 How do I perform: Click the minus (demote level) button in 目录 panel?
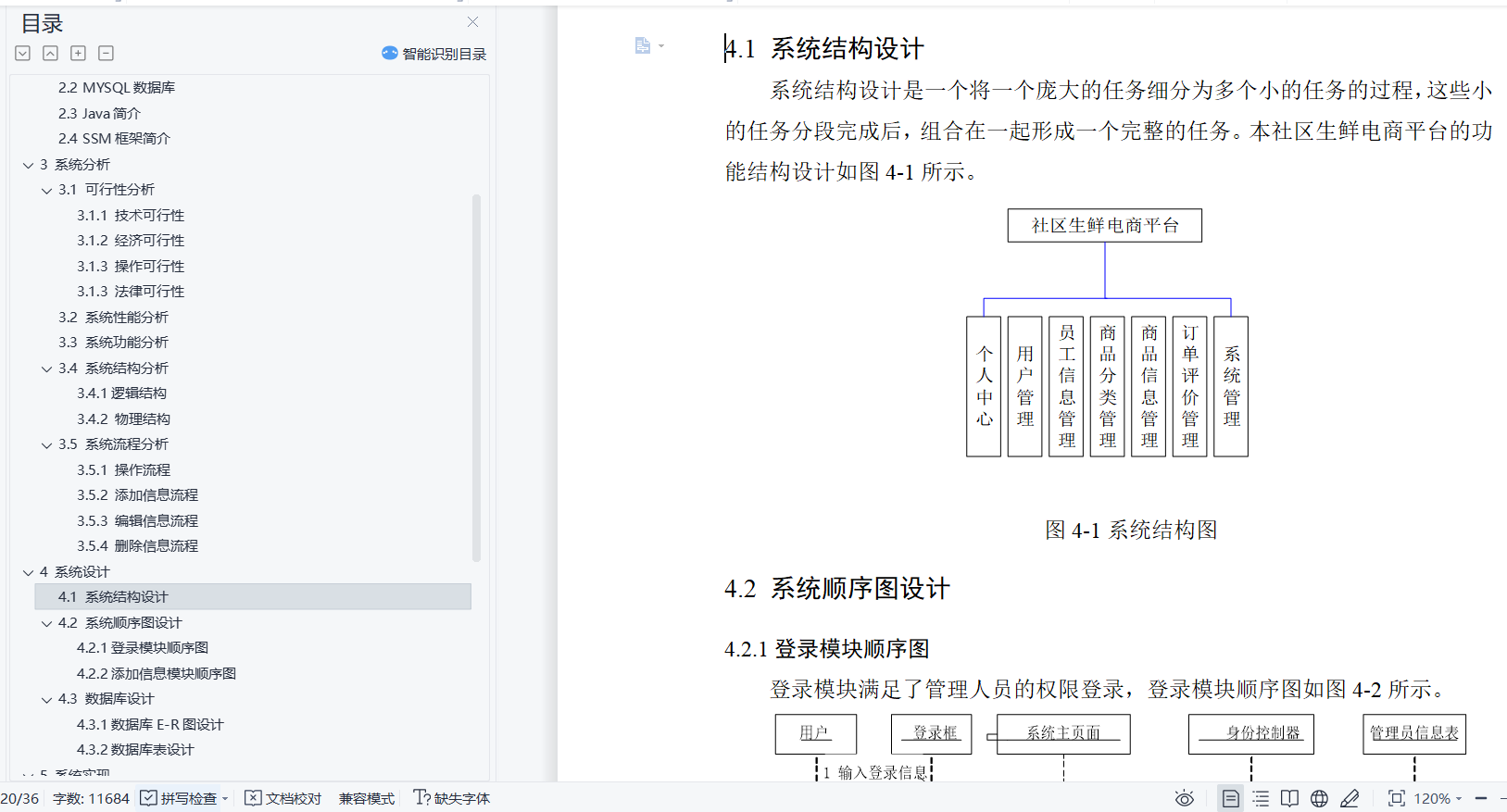tap(107, 54)
